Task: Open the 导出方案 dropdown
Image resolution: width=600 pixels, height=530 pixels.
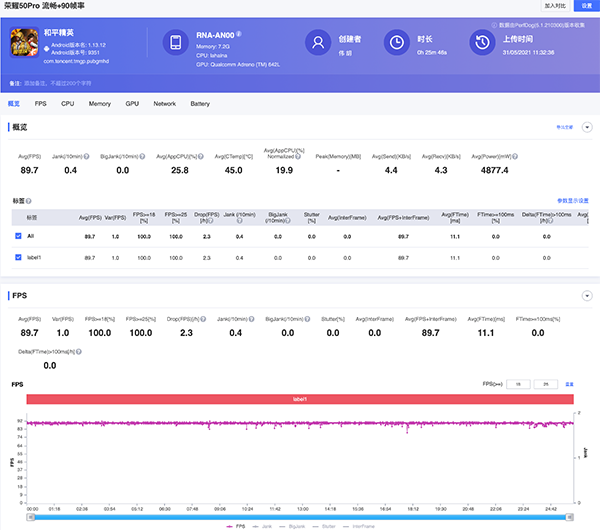Action: pyautogui.click(x=564, y=128)
